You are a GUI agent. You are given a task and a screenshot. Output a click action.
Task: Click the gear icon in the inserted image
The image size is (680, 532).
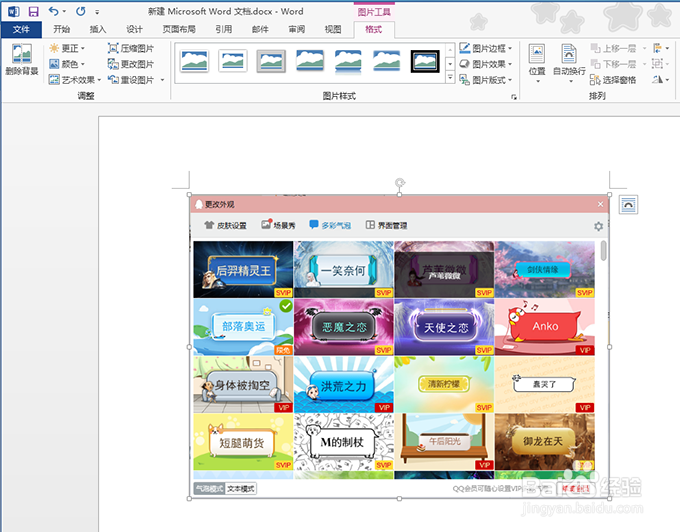(598, 226)
